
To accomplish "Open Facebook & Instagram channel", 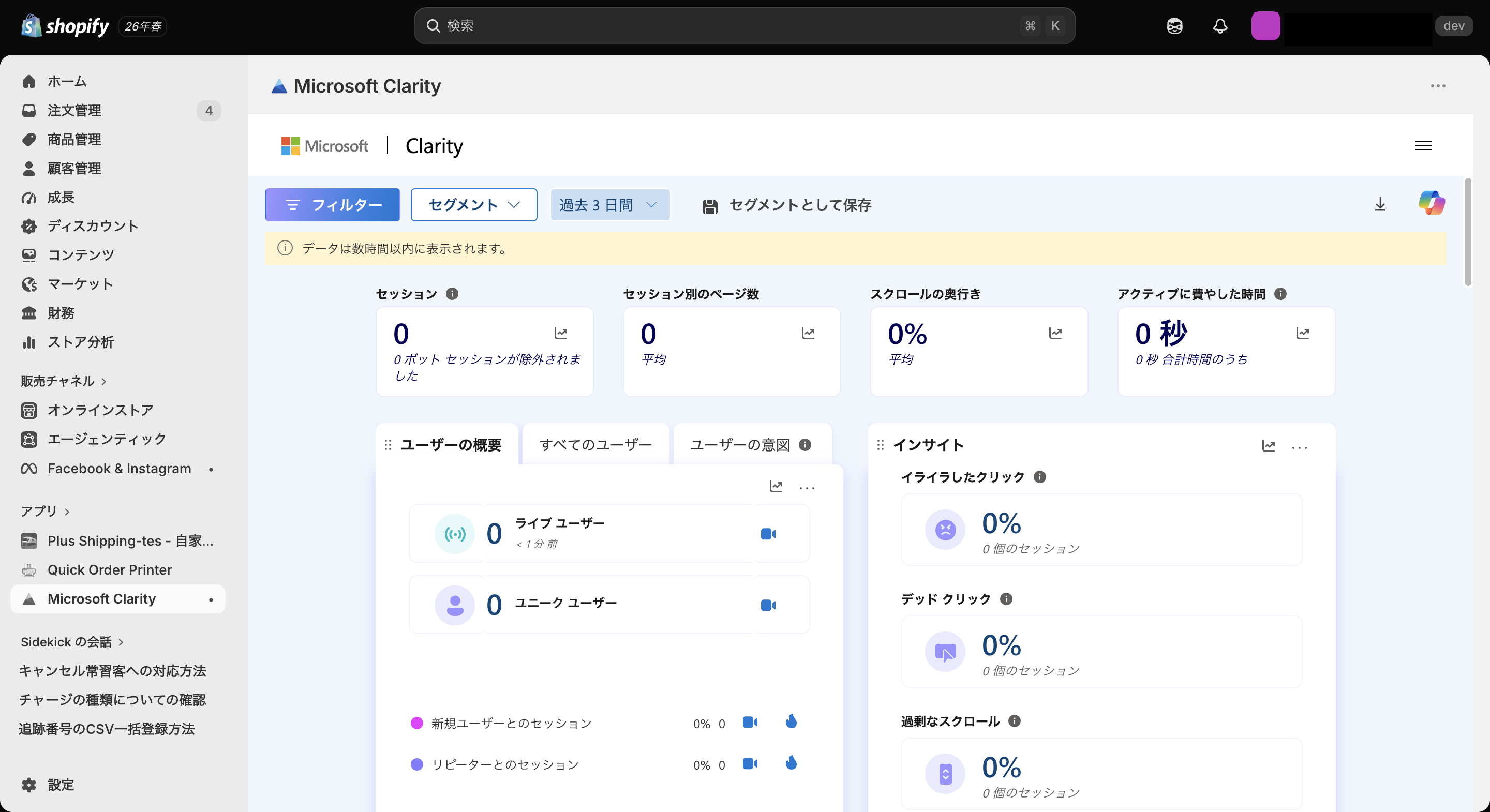I will (118, 469).
